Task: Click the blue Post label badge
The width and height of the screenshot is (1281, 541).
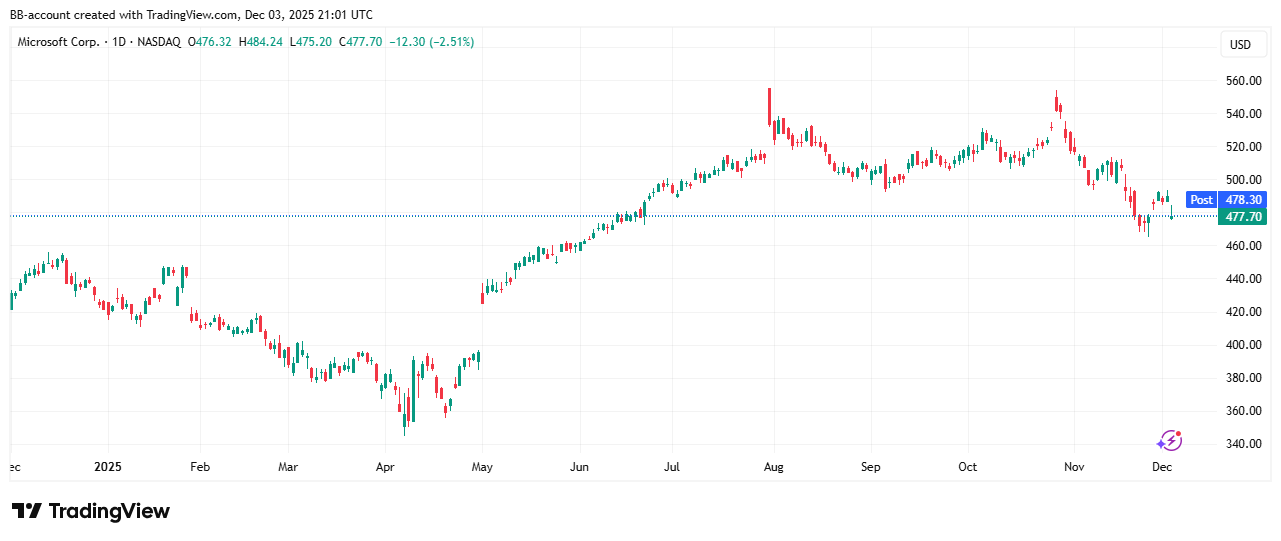Action: pyautogui.click(x=1201, y=200)
